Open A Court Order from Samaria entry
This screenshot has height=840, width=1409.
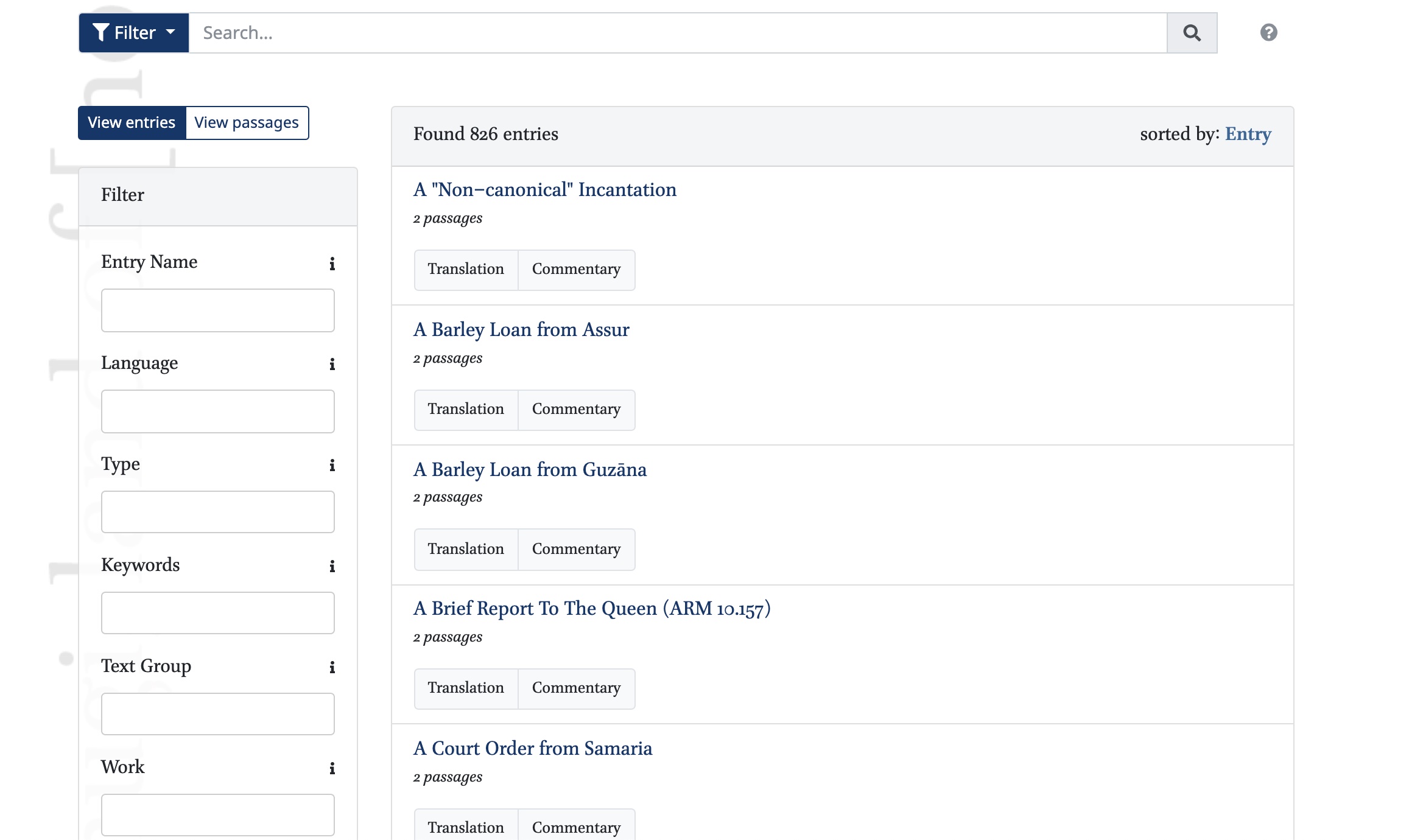tap(532, 749)
